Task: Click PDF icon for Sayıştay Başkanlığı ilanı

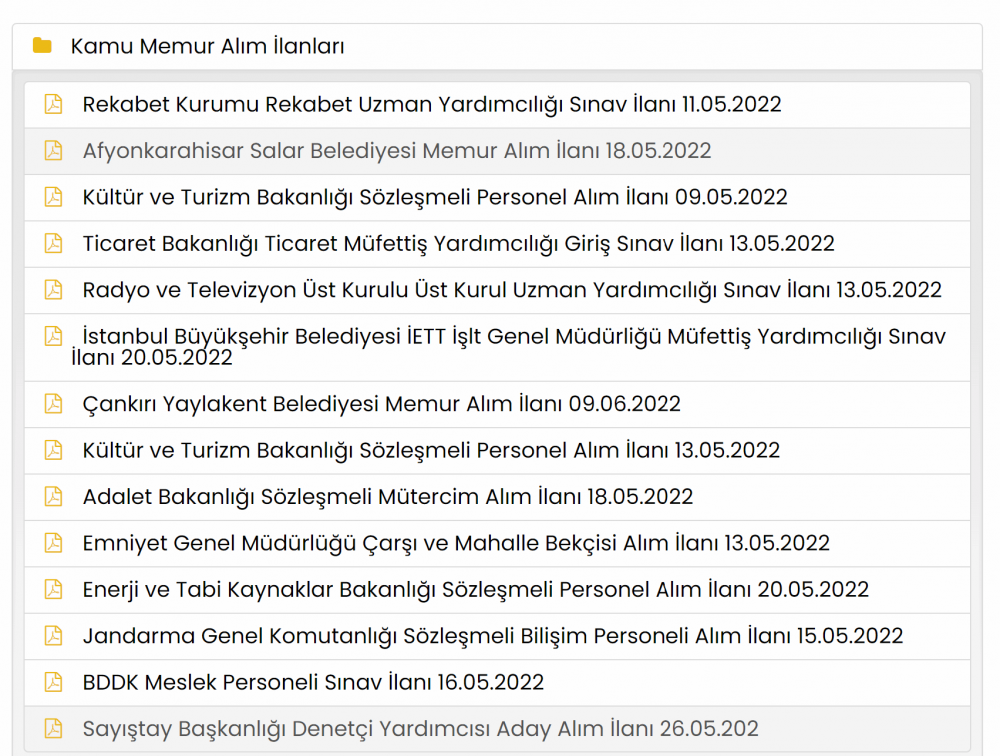Action: point(54,729)
